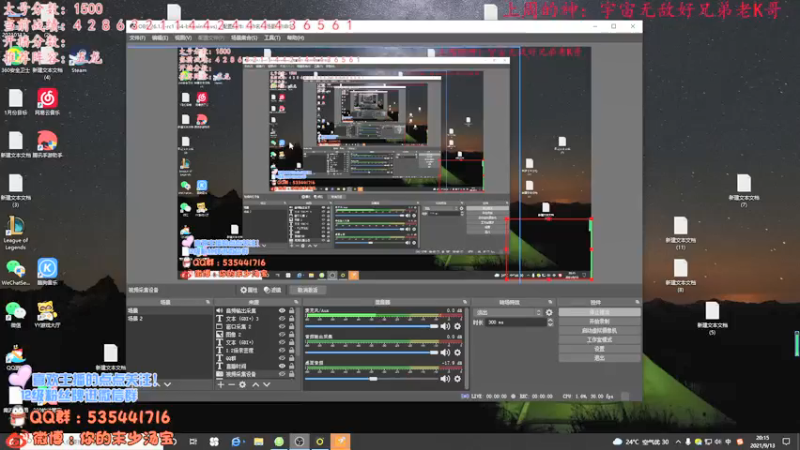
Task: Open the 帮助(H) menu
Action: tap(295, 38)
